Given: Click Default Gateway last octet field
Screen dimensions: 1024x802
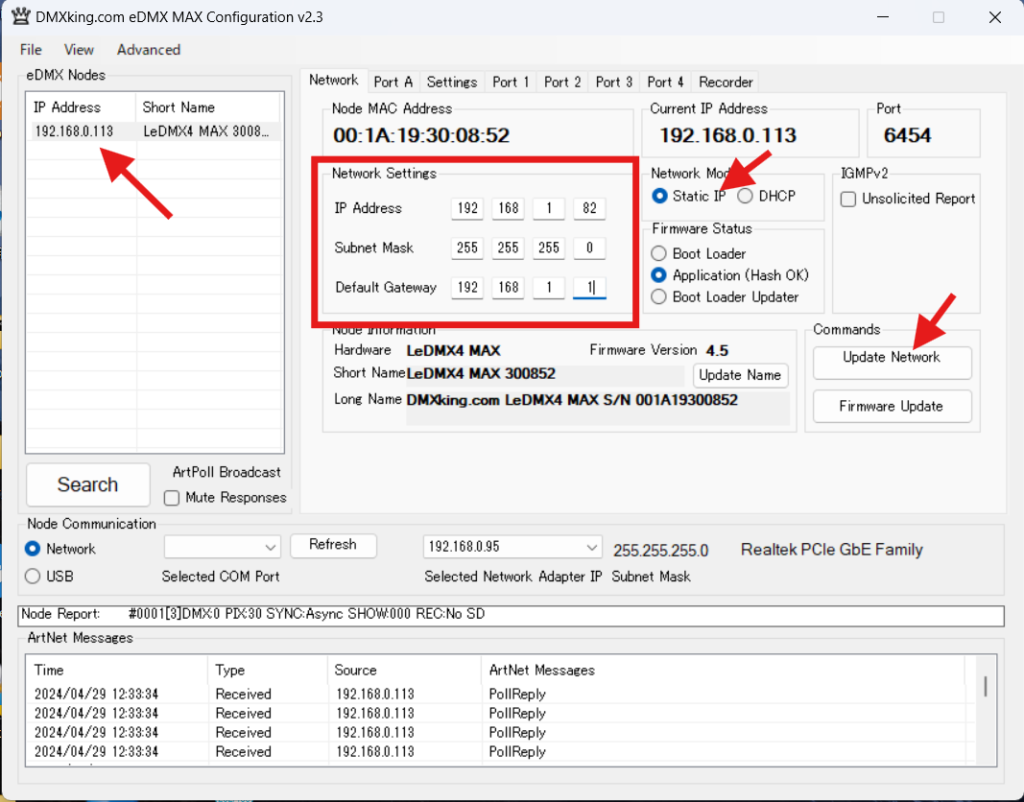Looking at the screenshot, I should click(589, 287).
